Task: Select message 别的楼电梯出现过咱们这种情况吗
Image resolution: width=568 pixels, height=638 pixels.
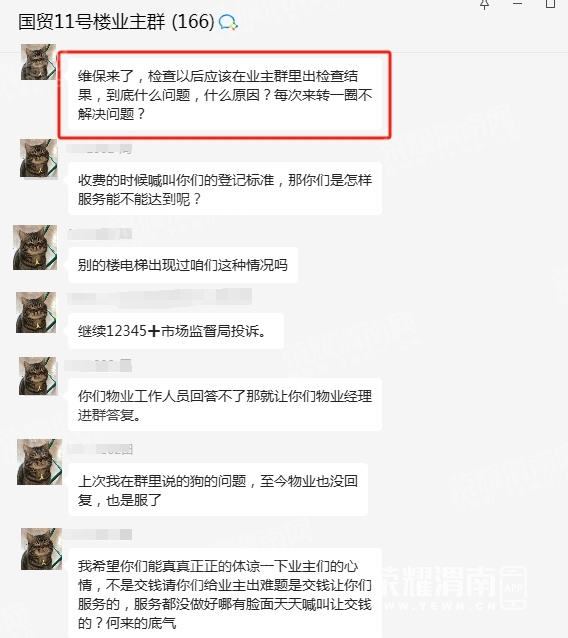Action: (x=183, y=265)
